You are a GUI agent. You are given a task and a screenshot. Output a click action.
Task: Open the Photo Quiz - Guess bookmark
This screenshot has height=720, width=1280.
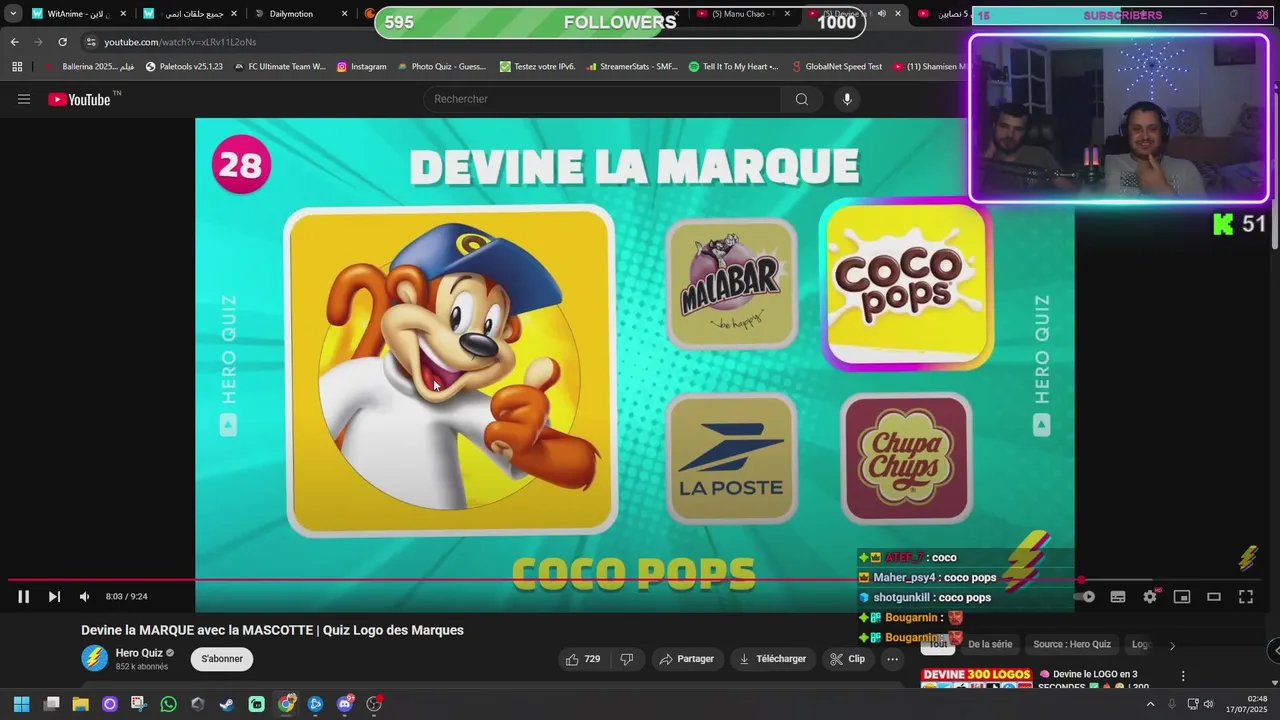441,67
